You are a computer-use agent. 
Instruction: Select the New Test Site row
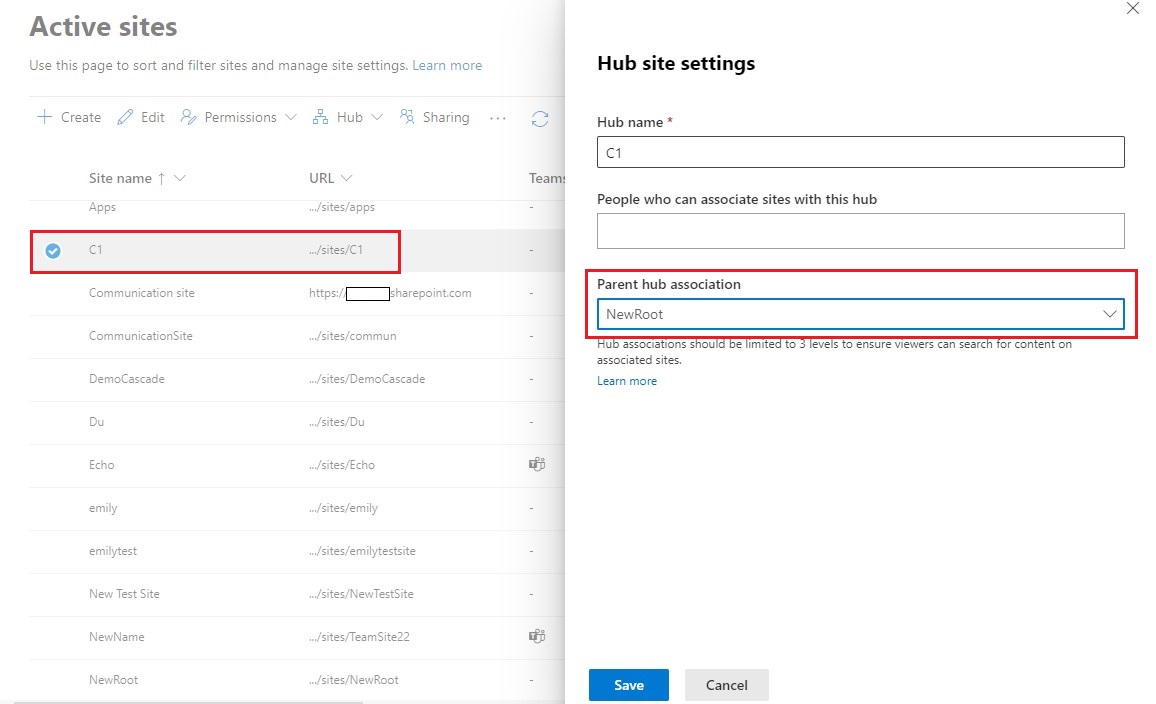click(296, 594)
